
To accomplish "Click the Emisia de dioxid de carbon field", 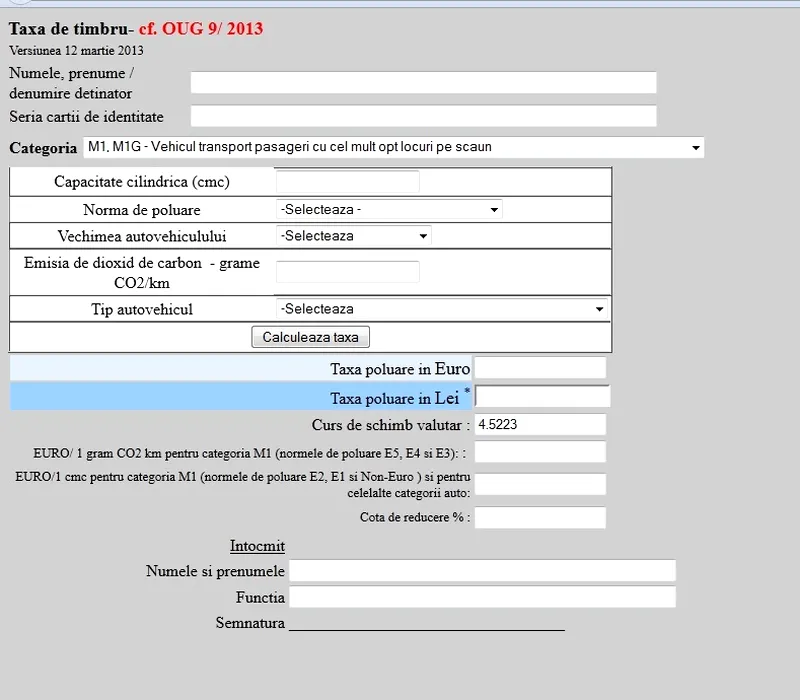I will coord(347,272).
